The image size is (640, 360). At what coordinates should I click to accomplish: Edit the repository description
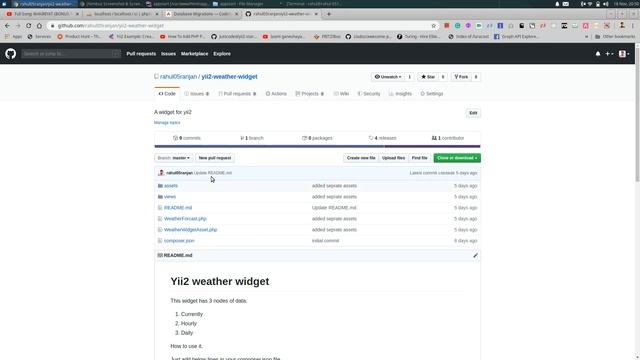pos(473,113)
